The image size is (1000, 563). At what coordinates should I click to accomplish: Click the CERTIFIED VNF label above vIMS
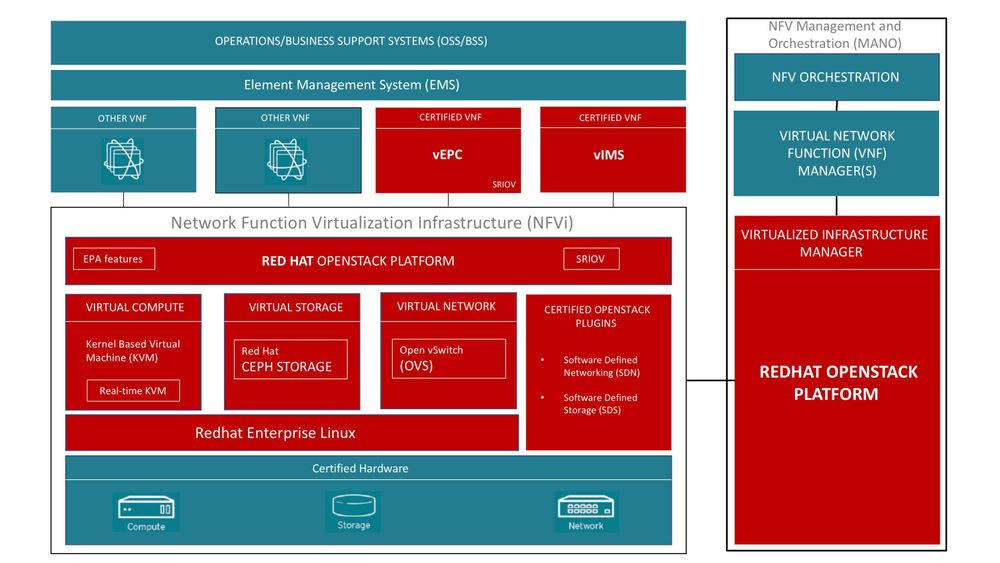(x=610, y=118)
